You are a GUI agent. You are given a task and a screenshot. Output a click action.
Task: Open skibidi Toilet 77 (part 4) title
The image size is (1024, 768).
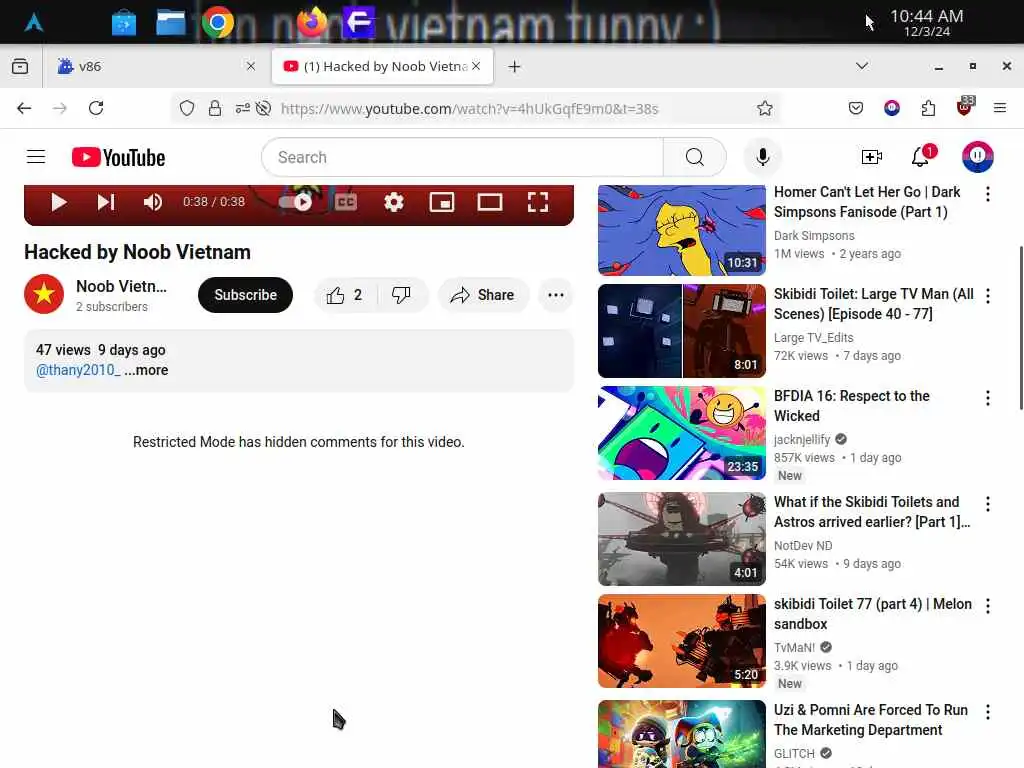(x=872, y=614)
